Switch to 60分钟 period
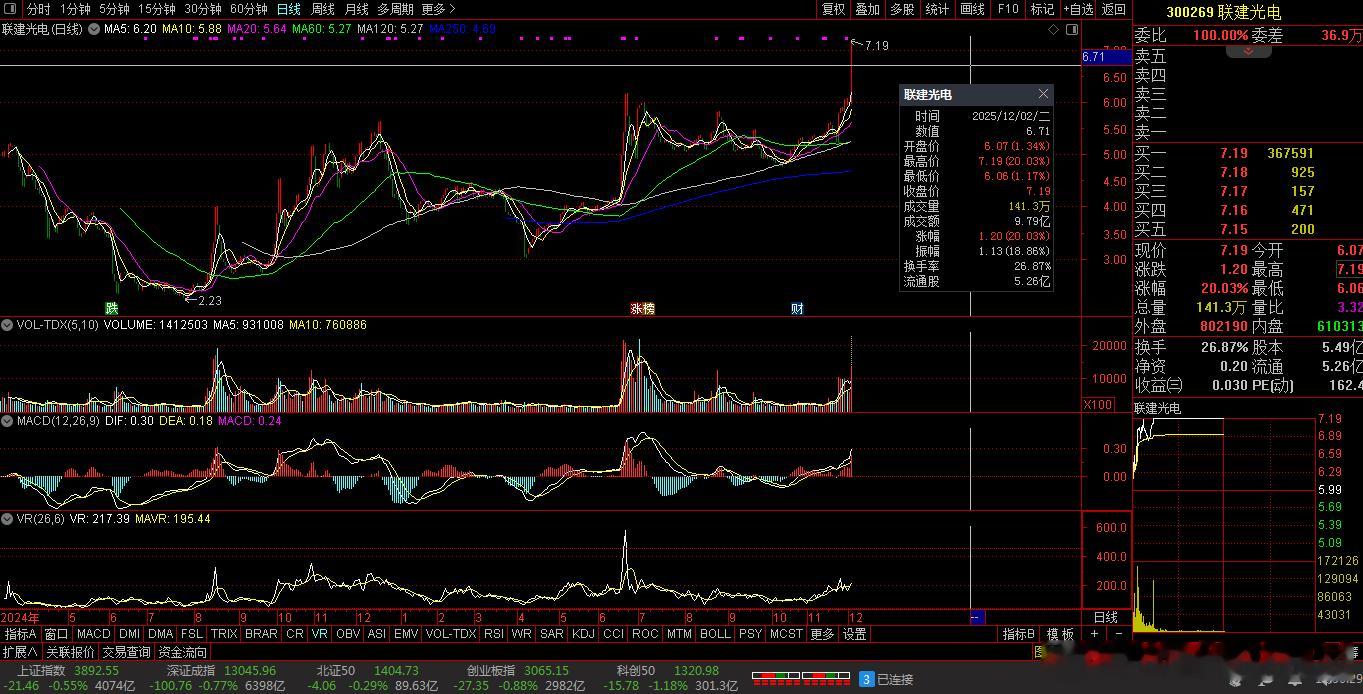The height and width of the screenshot is (694, 1363). pyautogui.click(x=249, y=9)
